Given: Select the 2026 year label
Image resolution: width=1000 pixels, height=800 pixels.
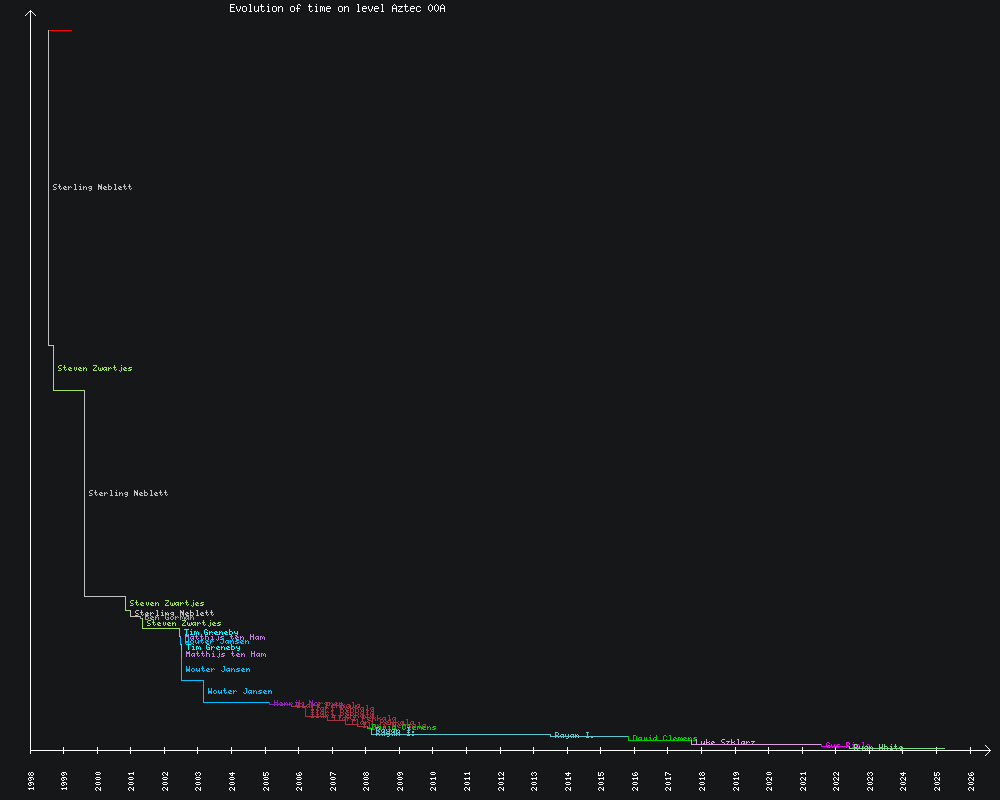Looking at the screenshot, I should [971, 780].
